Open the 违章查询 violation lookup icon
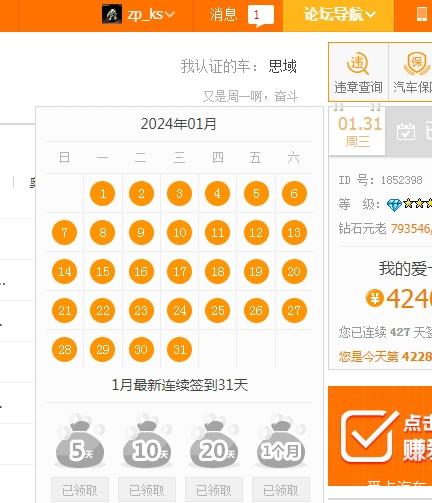This screenshot has height=503, width=432. click(359, 72)
